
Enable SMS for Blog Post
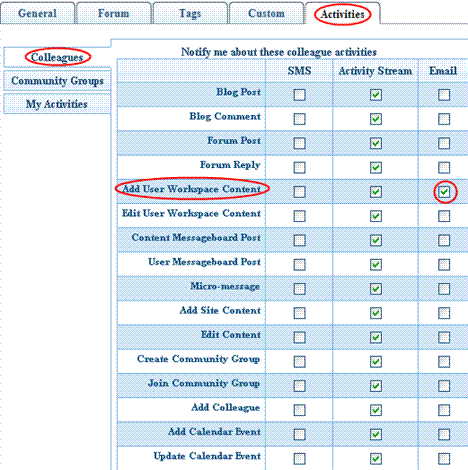299,95
